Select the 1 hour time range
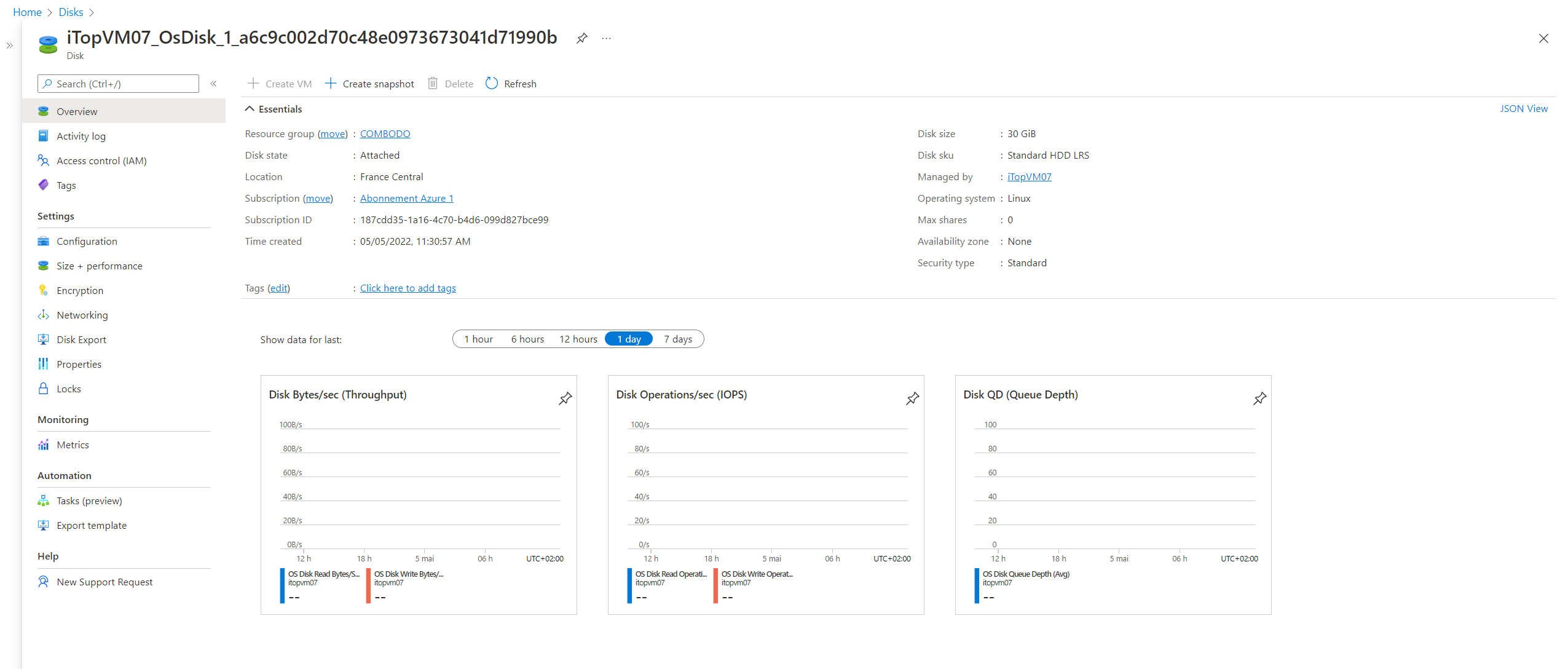Screen dimensions: 1568x669 tap(478, 339)
